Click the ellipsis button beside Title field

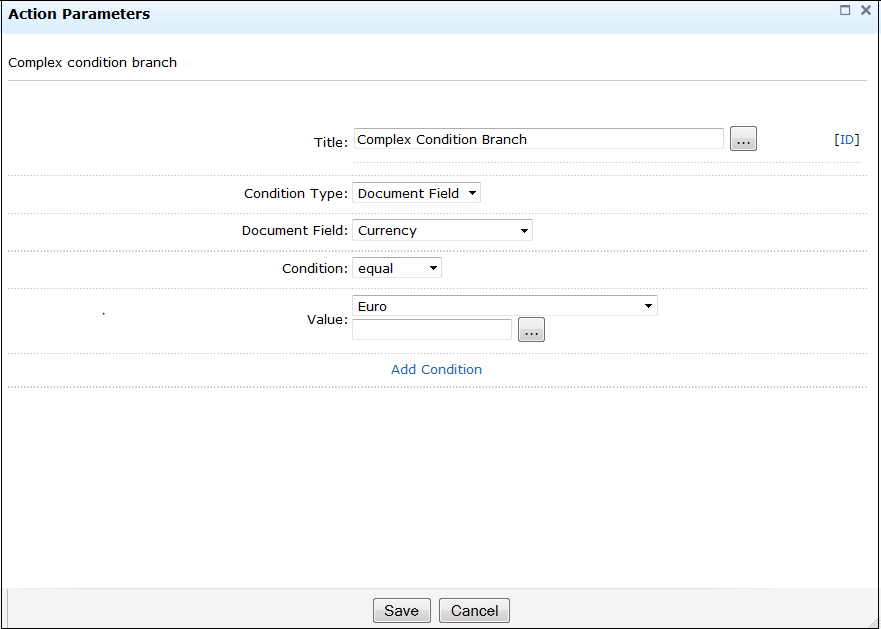[743, 139]
